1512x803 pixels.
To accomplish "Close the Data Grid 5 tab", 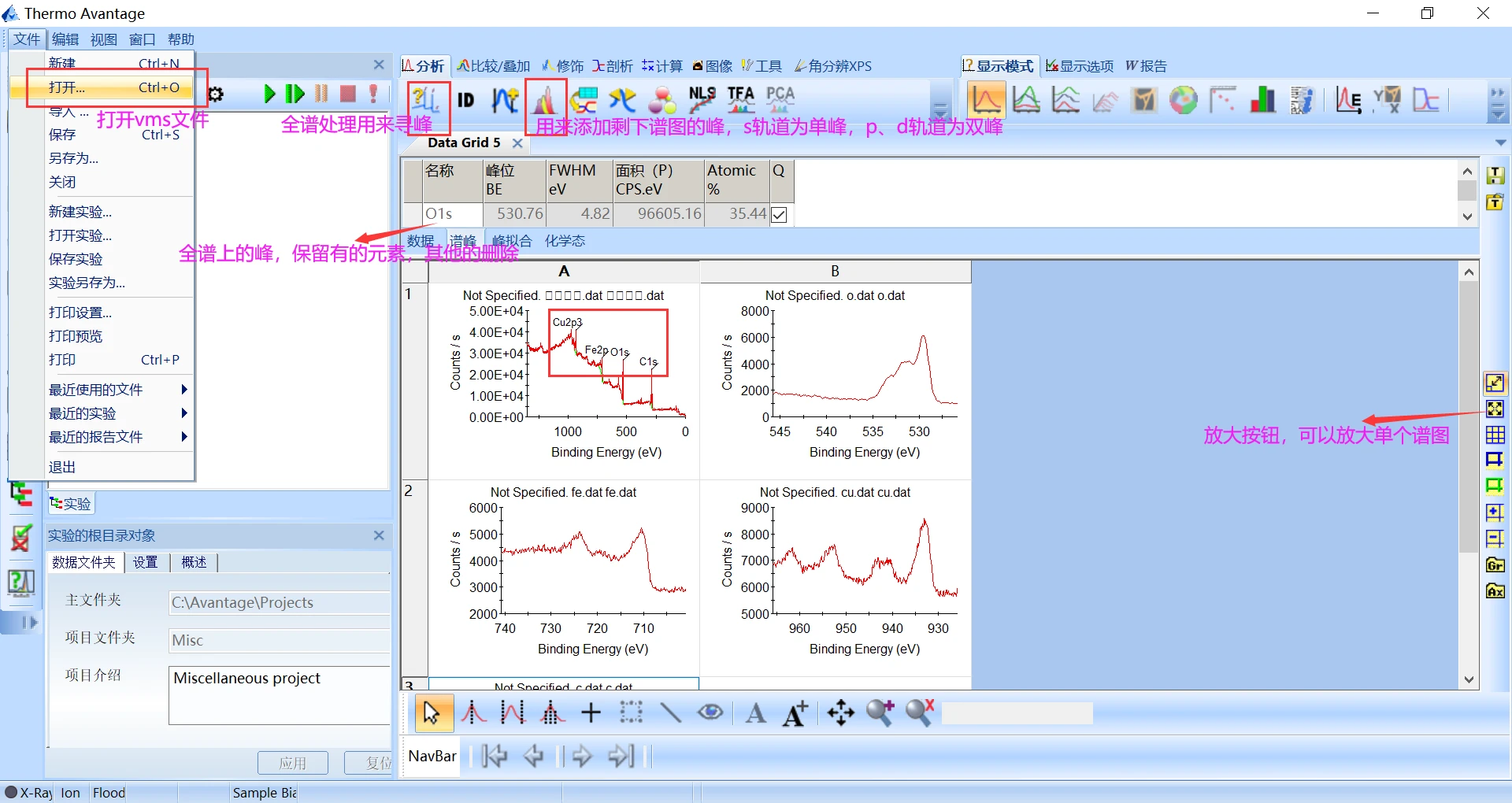I will click(517, 143).
